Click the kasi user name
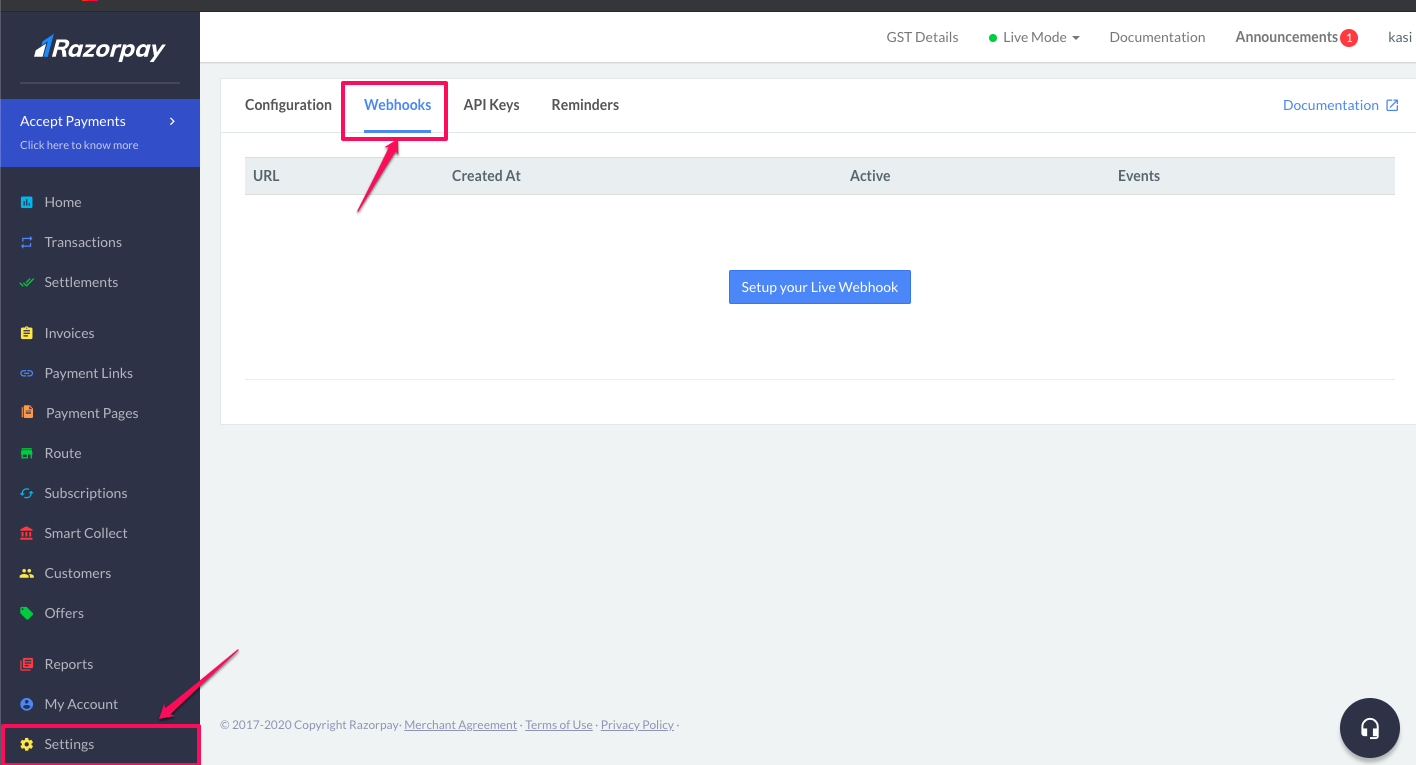 click(1400, 37)
